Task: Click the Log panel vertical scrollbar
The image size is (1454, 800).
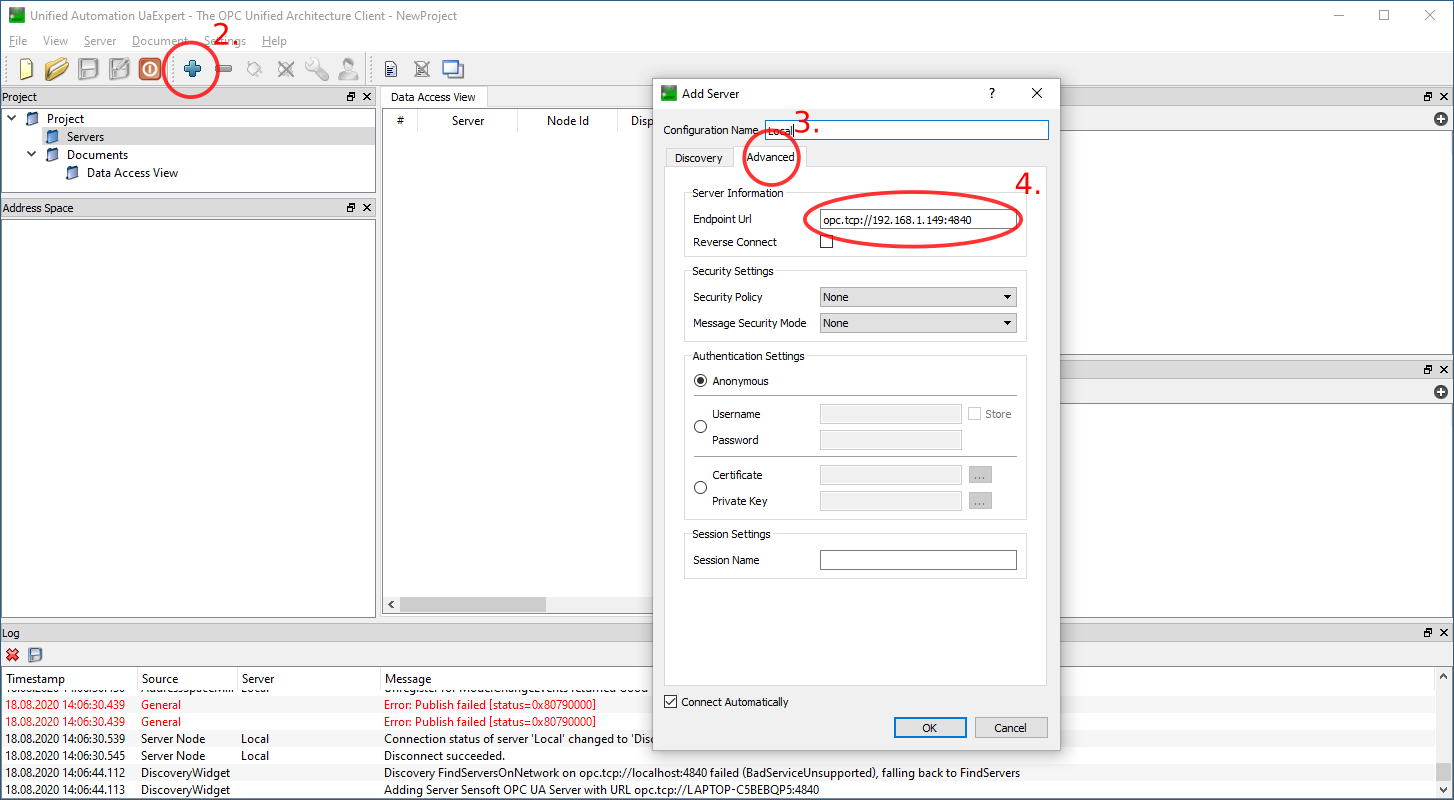Action: point(1442,772)
